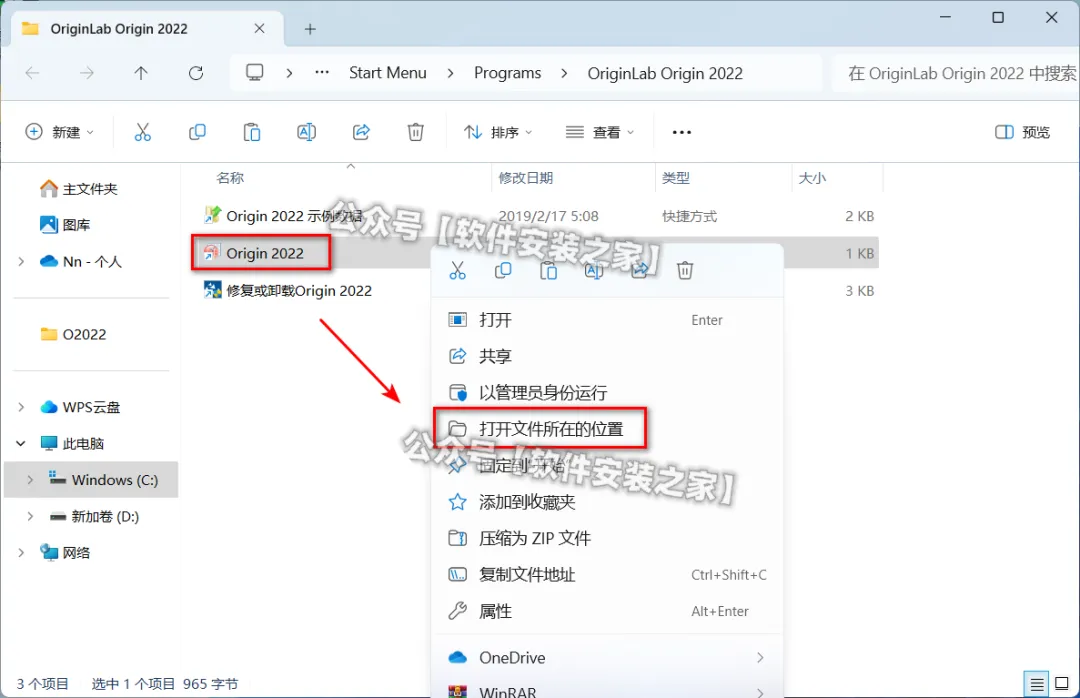Open the 查看 view dropdown

click(x=599, y=132)
